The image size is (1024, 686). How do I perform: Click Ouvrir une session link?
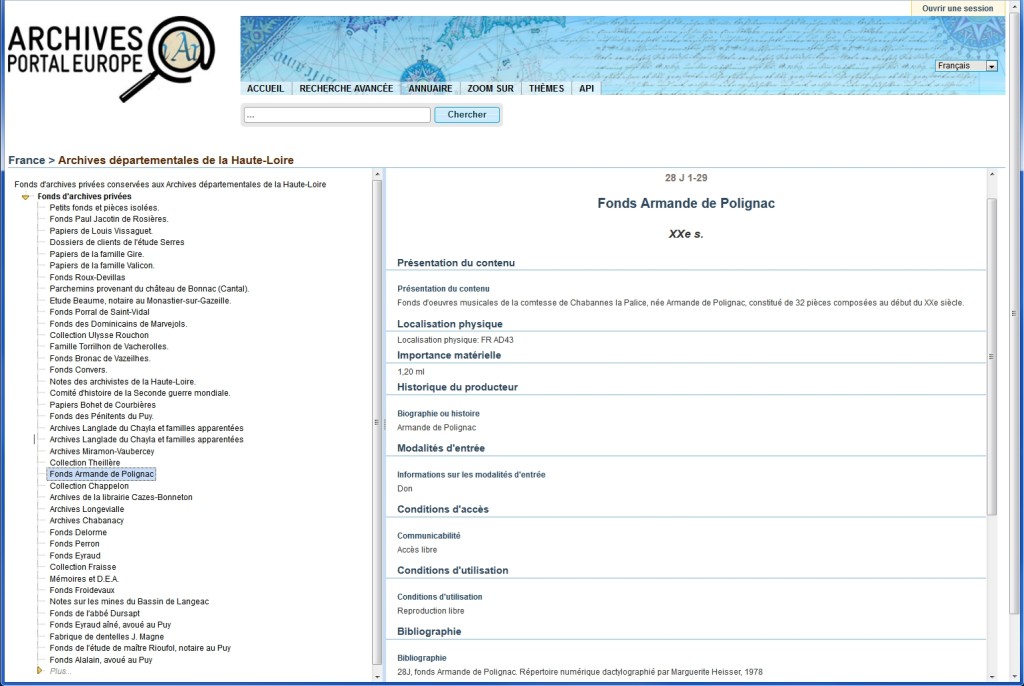957,8
